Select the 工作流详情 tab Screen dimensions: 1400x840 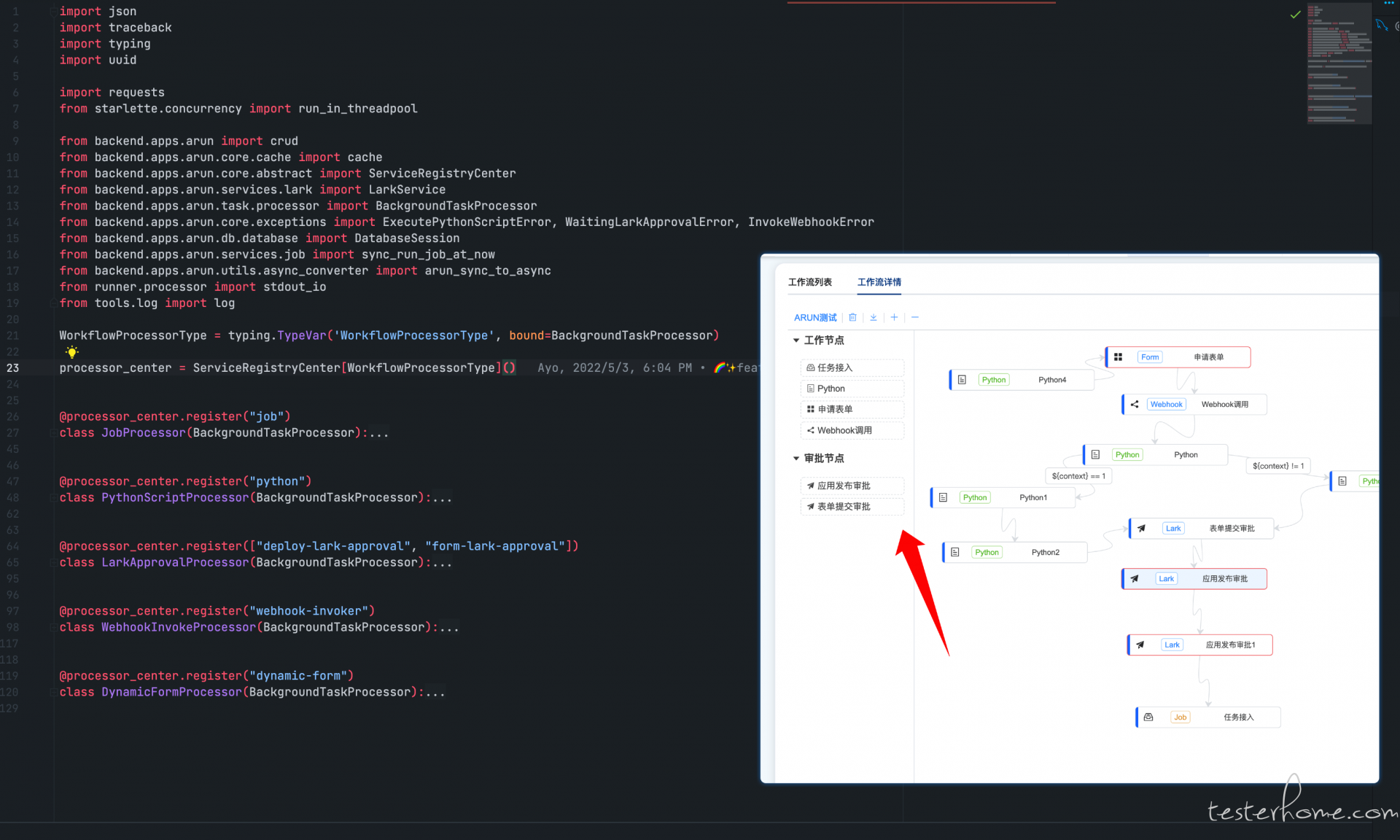click(879, 281)
